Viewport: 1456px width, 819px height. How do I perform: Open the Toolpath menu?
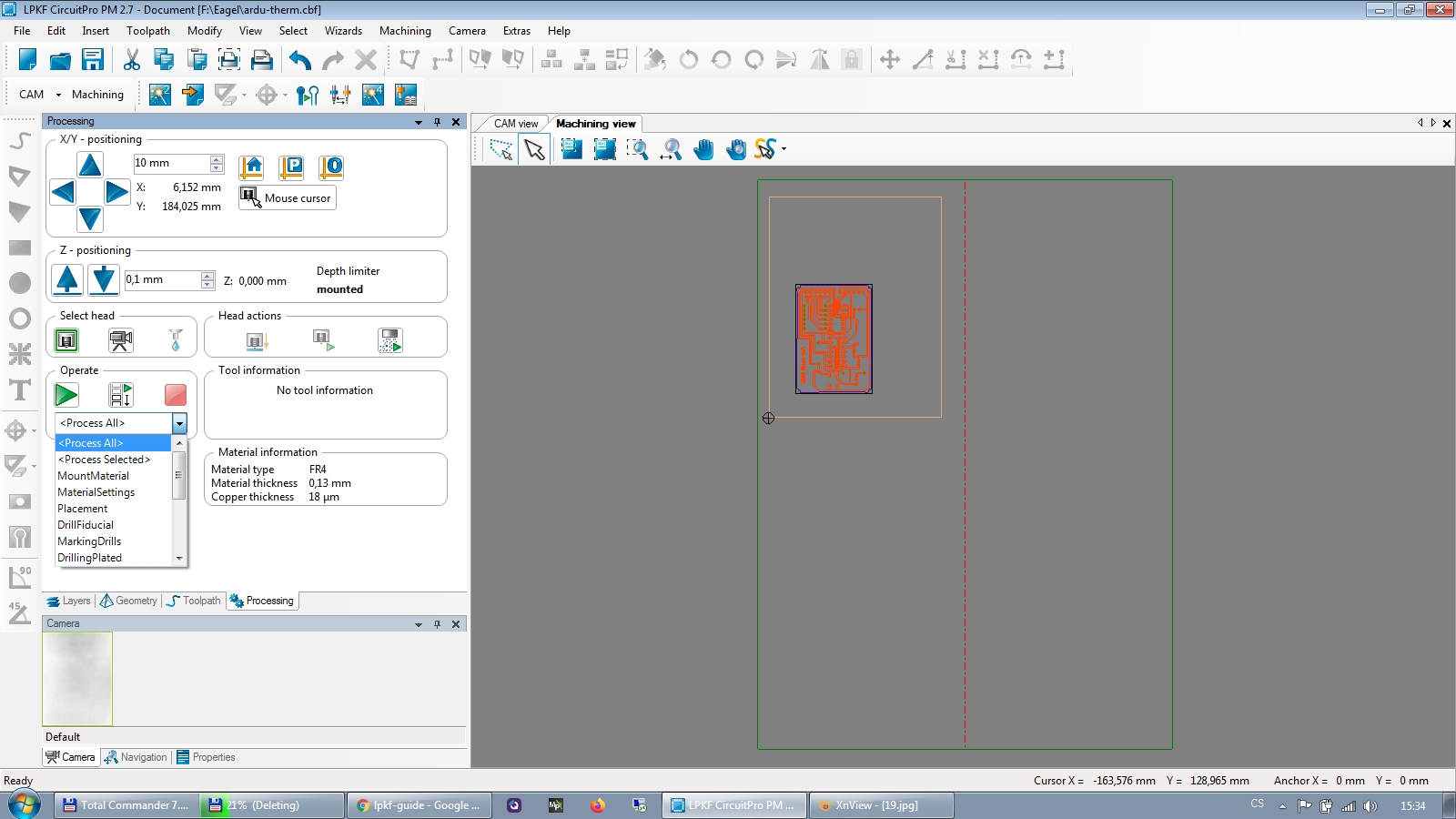148,31
